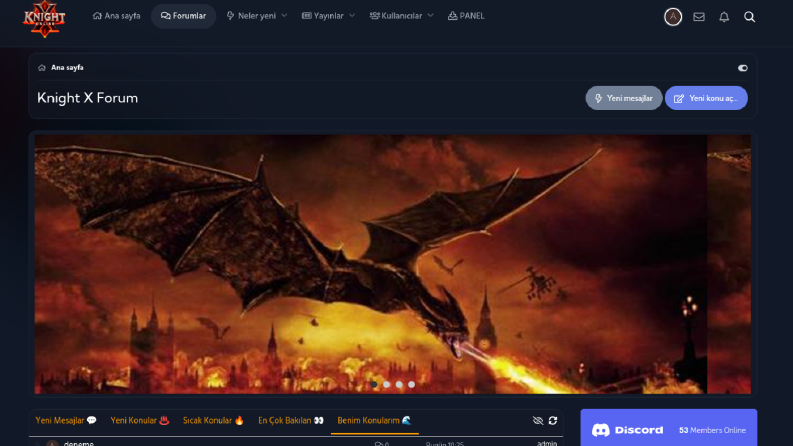The height and width of the screenshot is (446, 793).
Task: Expand the Neler yeni dropdown chevron
Action: click(284, 16)
